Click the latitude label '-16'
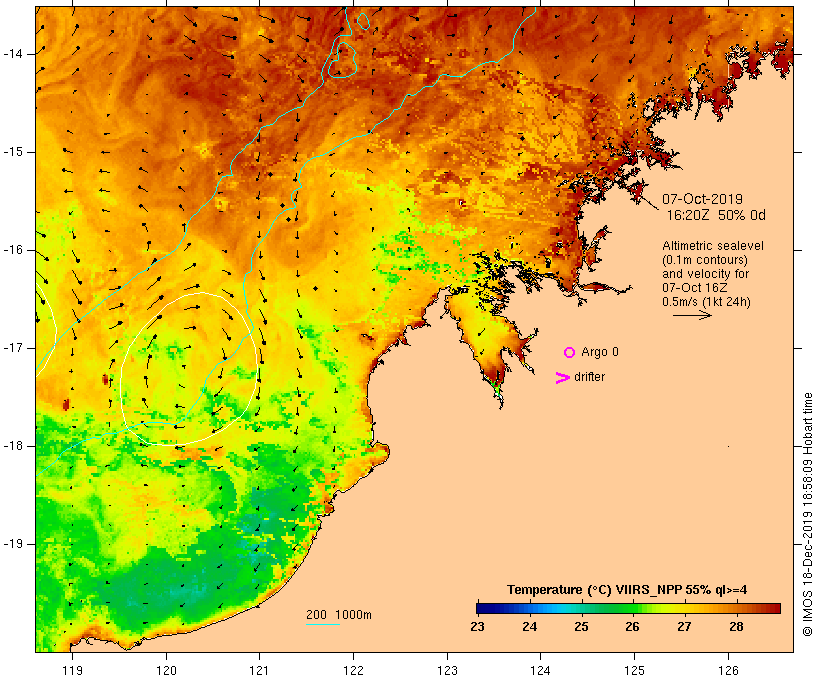The height and width of the screenshot is (680, 820). pyautogui.click(x=13, y=250)
